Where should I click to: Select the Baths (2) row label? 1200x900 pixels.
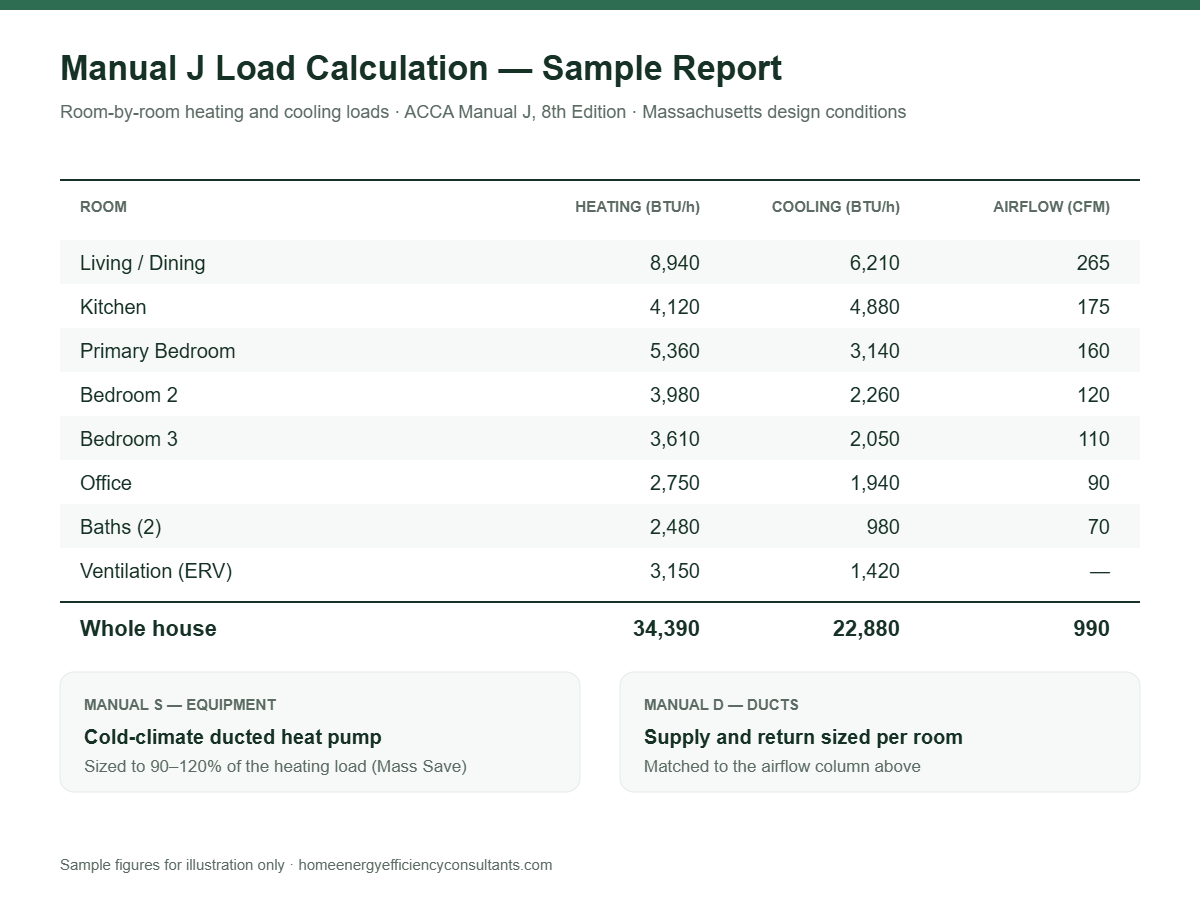click(x=120, y=527)
